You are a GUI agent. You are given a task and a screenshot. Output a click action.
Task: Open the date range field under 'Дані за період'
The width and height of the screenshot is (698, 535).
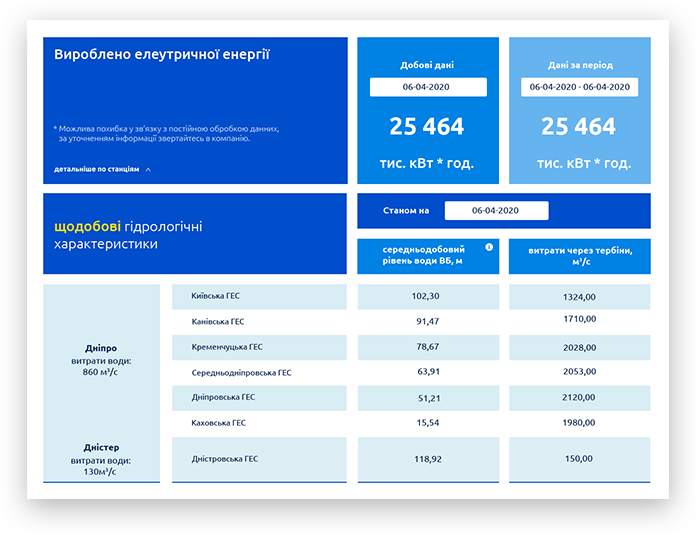(x=580, y=87)
